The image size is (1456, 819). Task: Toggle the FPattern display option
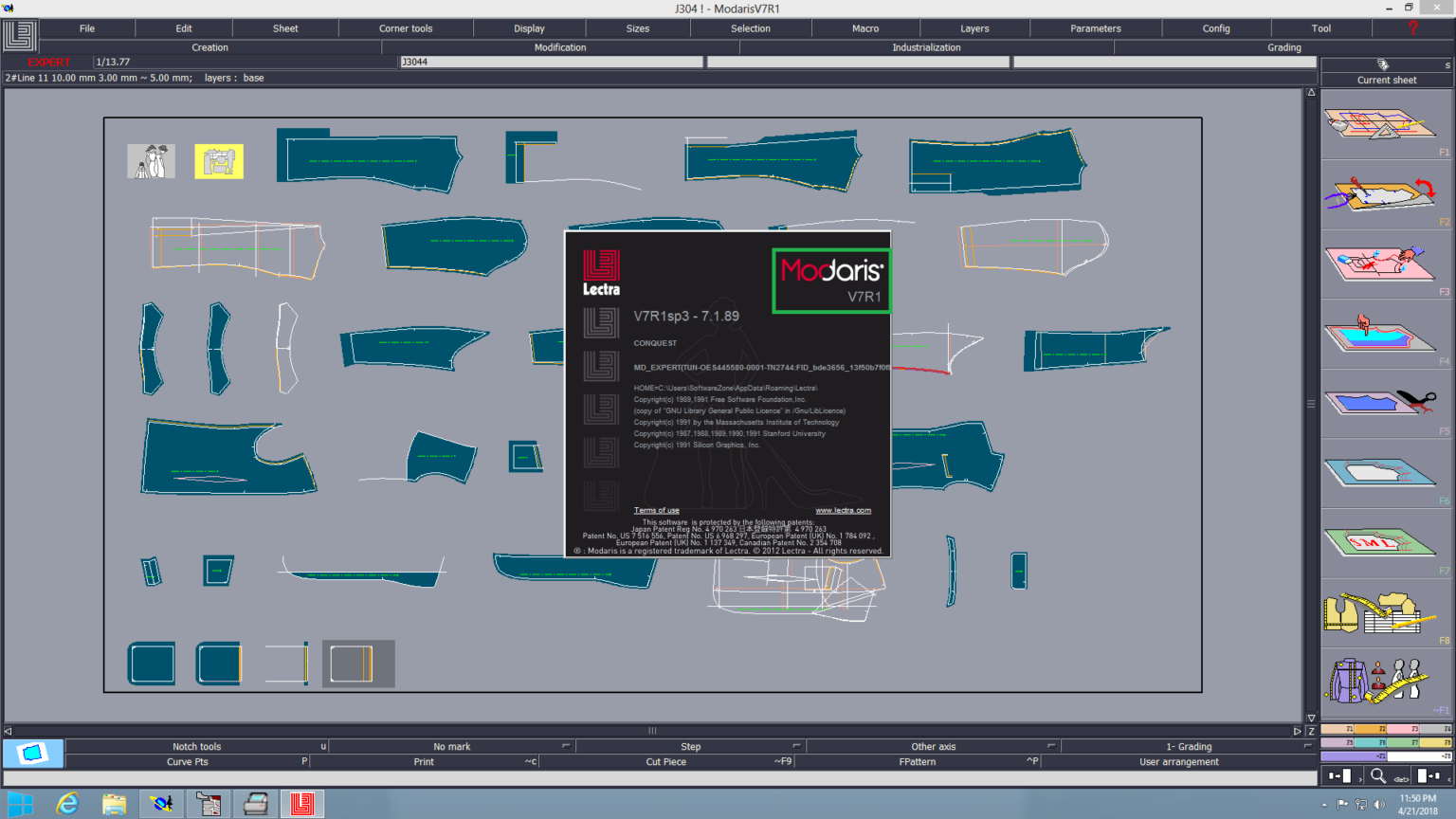[917, 762]
